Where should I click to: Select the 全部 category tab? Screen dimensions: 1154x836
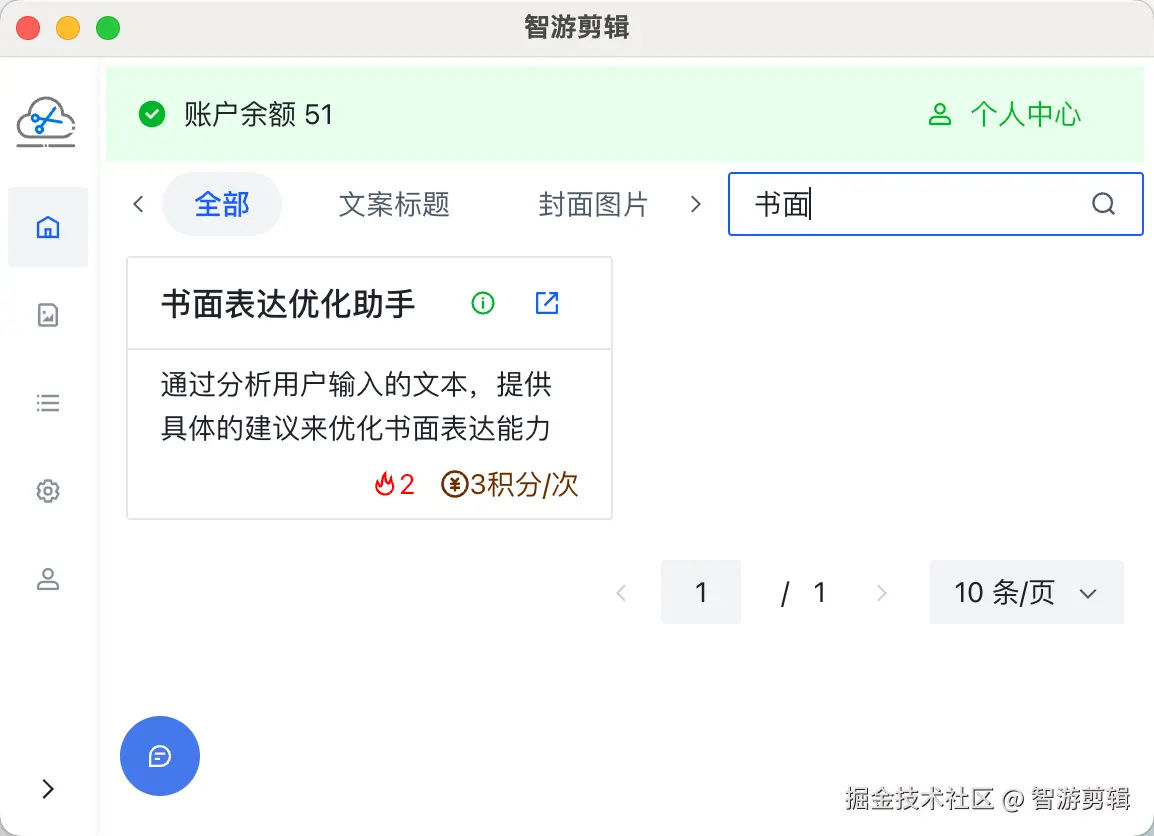(x=222, y=205)
